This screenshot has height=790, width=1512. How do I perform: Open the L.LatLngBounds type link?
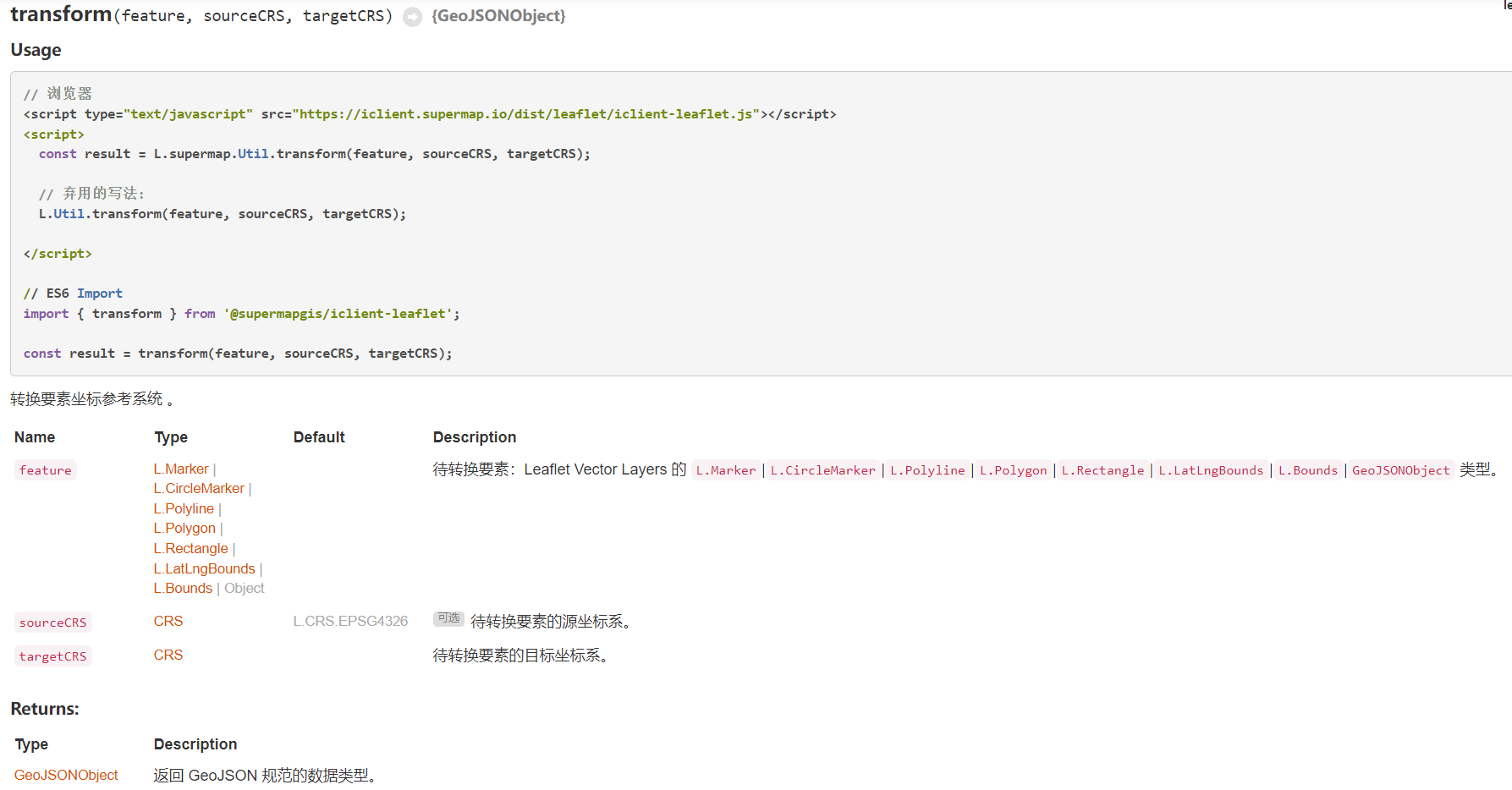204,568
